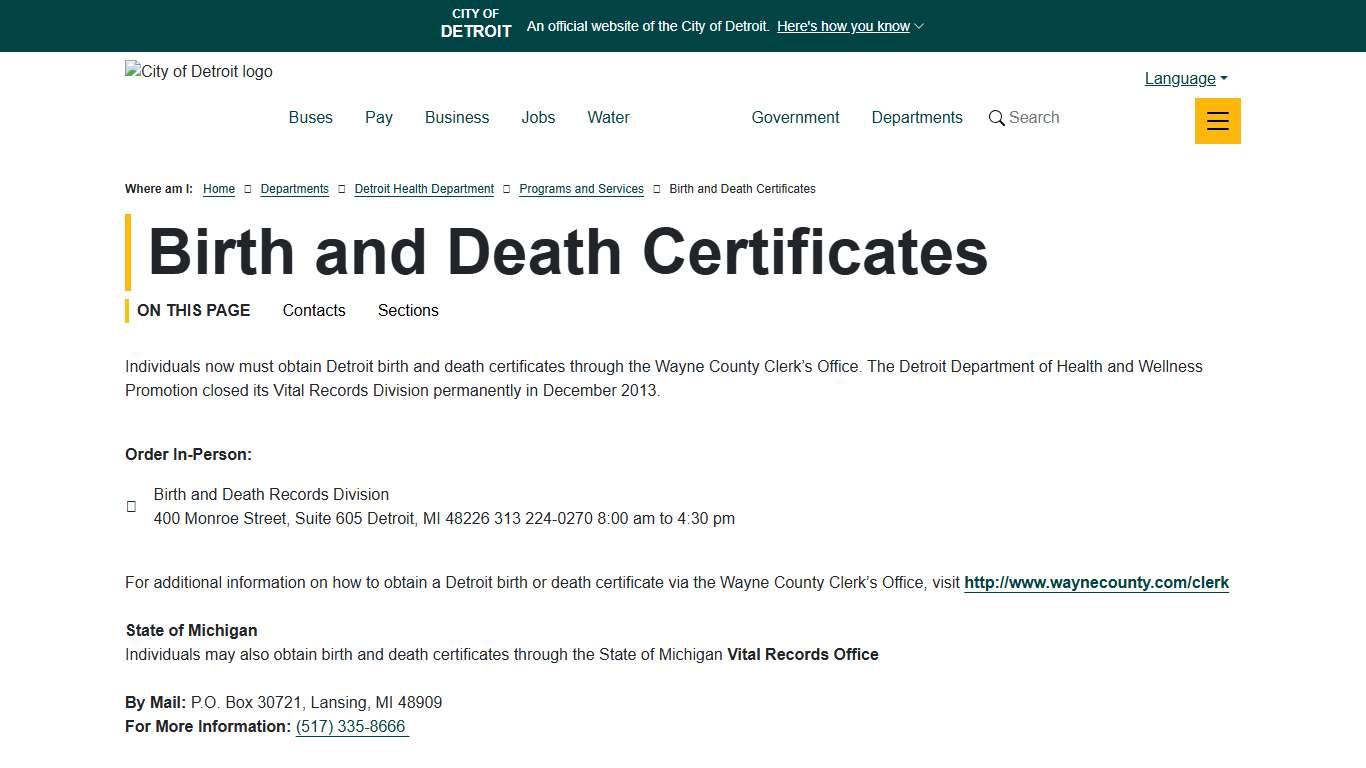
Task: Click Pay in the top navigation
Action: click(x=378, y=117)
